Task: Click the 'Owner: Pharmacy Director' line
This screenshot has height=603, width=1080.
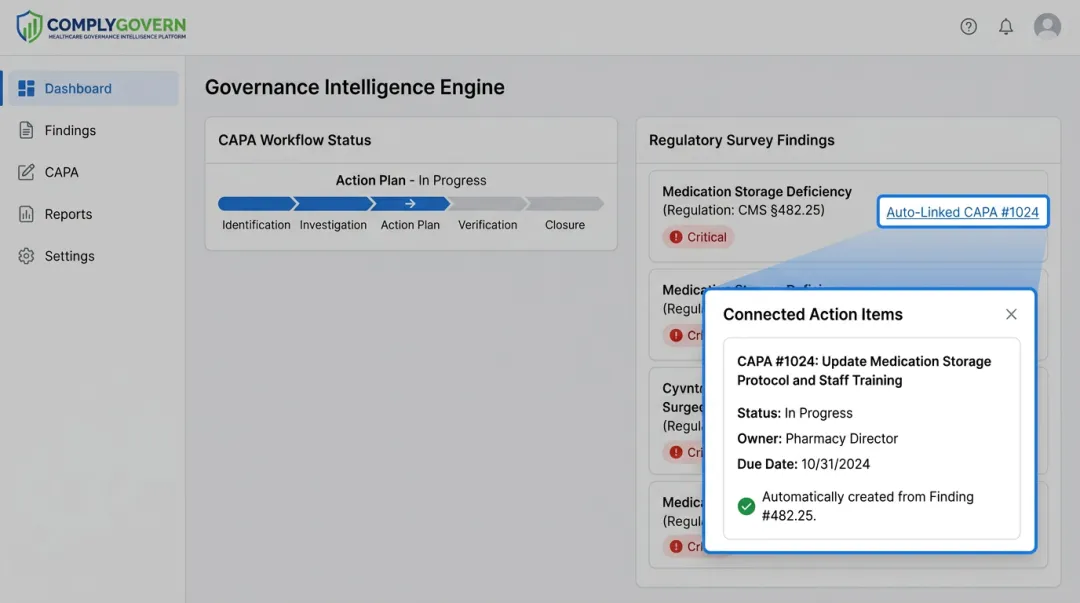Action: pyautogui.click(x=818, y=438)
